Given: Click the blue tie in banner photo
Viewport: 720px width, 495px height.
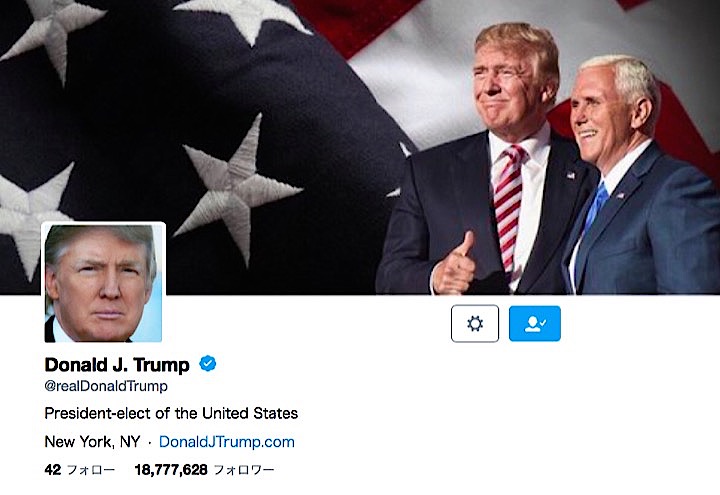Looking at the screenshot, I should (x=595, y=207).
